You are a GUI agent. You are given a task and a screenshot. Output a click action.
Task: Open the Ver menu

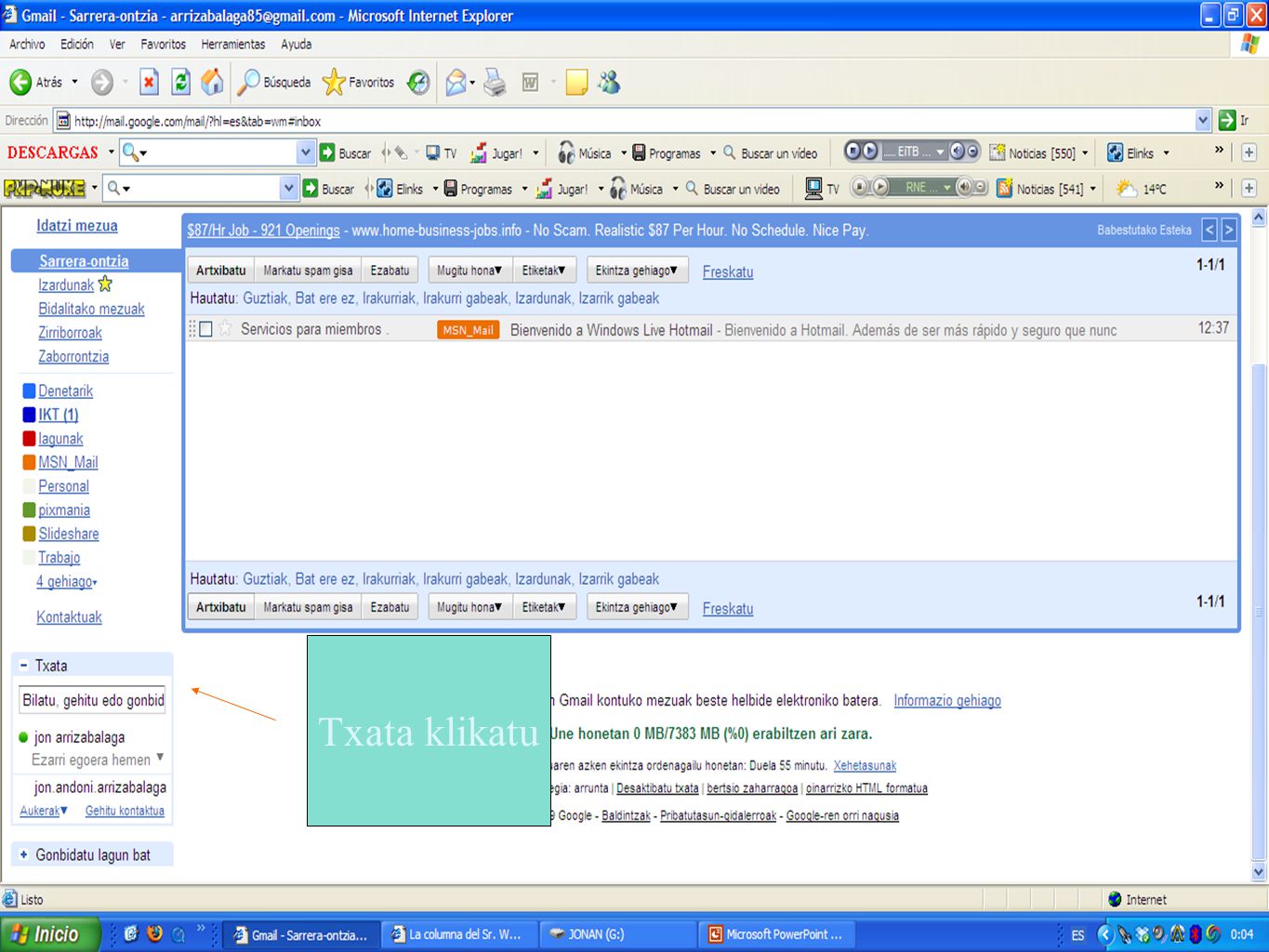[117, 45]
